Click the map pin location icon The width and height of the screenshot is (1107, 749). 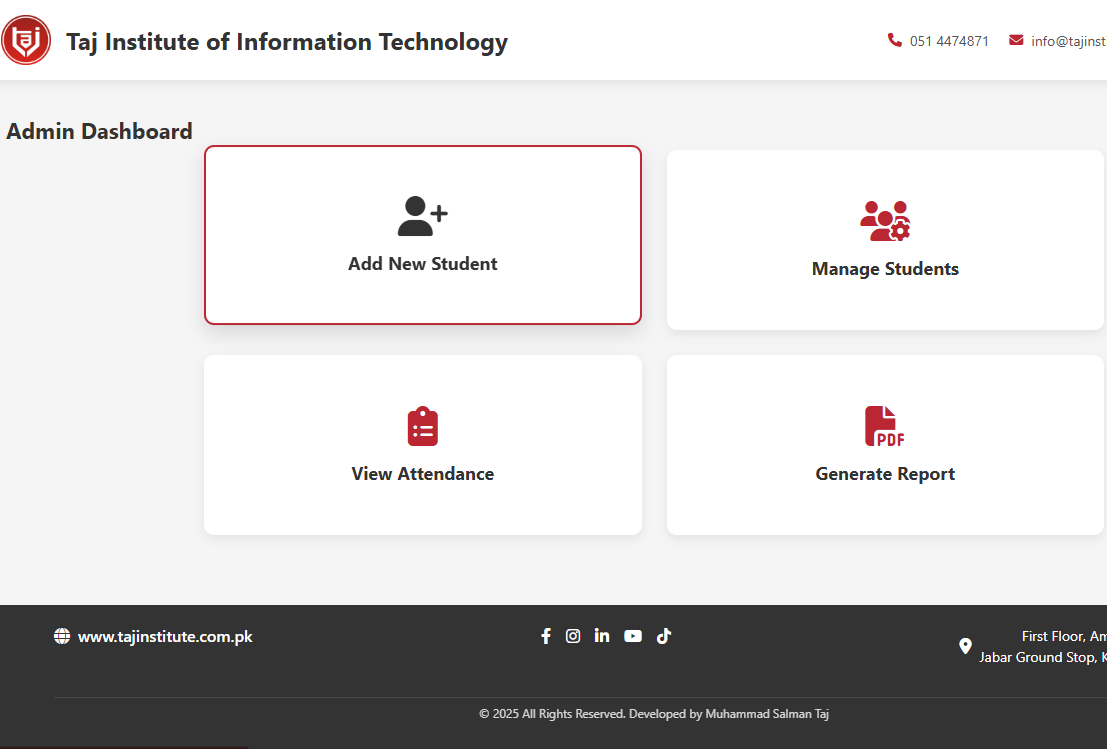pyautogui.click(x=965, y=646)
